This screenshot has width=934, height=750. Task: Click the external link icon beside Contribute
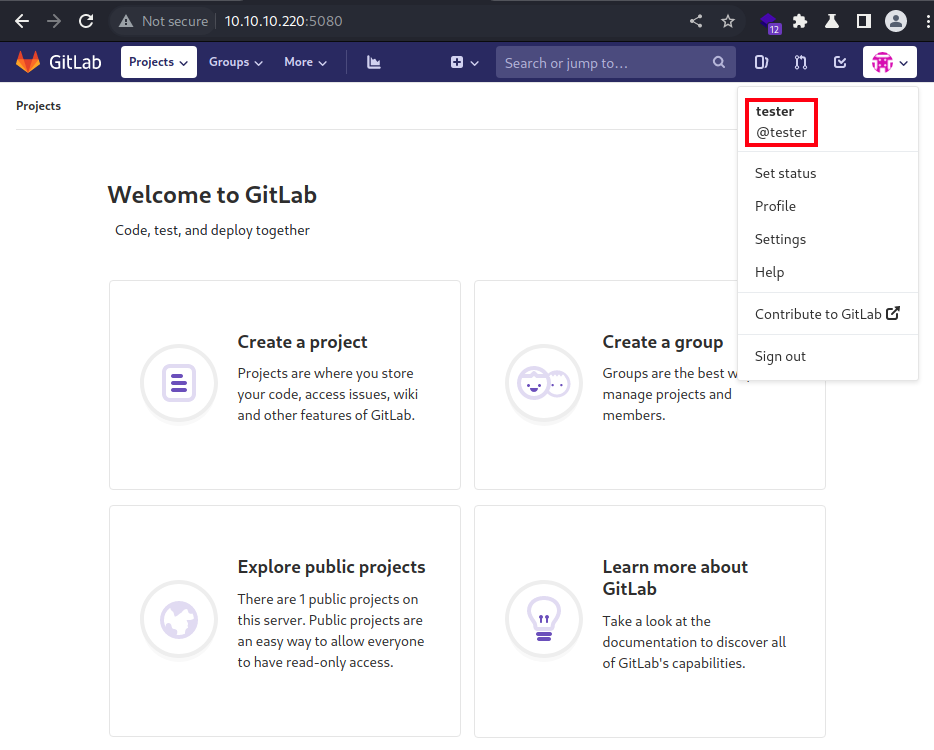(x=892, y=313)
